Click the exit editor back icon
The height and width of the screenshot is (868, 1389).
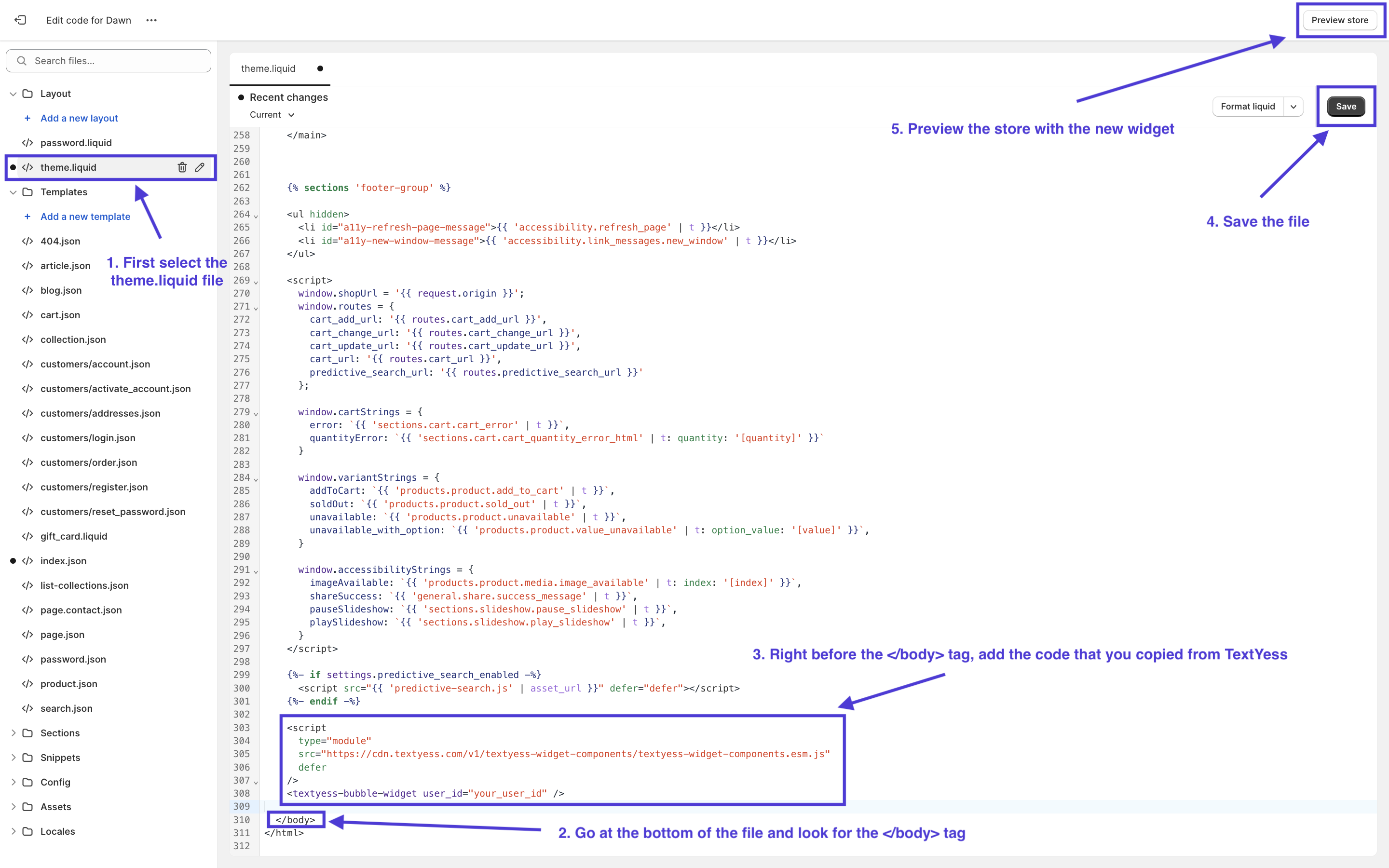click(x=20, y=20)
